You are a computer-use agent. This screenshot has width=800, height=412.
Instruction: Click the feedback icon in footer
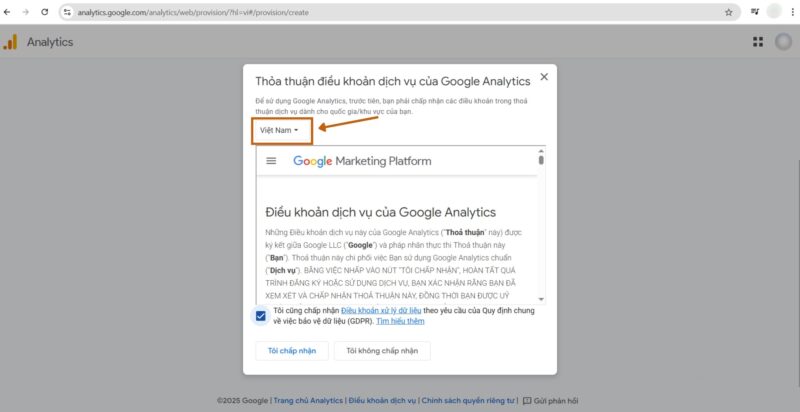[x=527, y=401]
